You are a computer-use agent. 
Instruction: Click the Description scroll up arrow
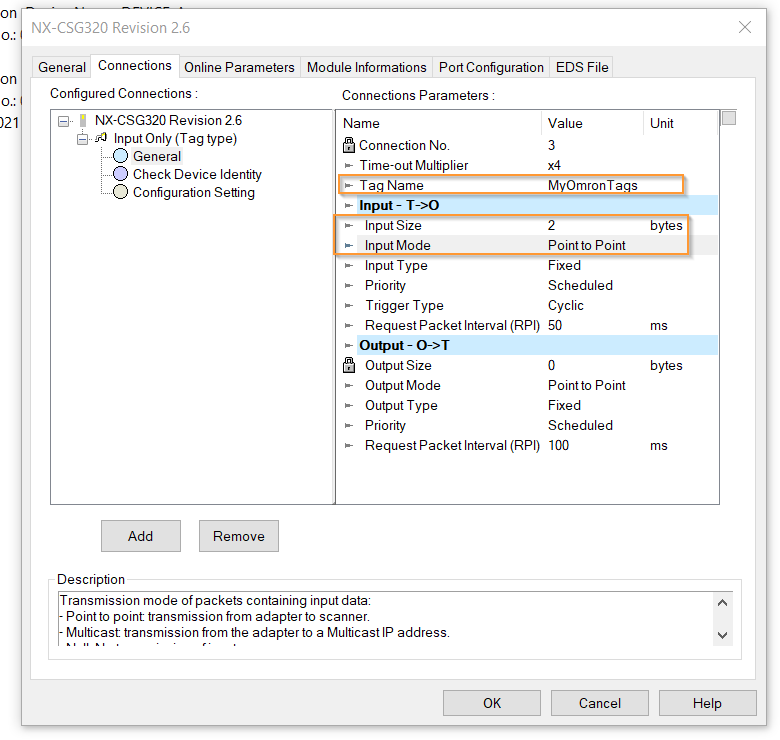coord(722,603)
